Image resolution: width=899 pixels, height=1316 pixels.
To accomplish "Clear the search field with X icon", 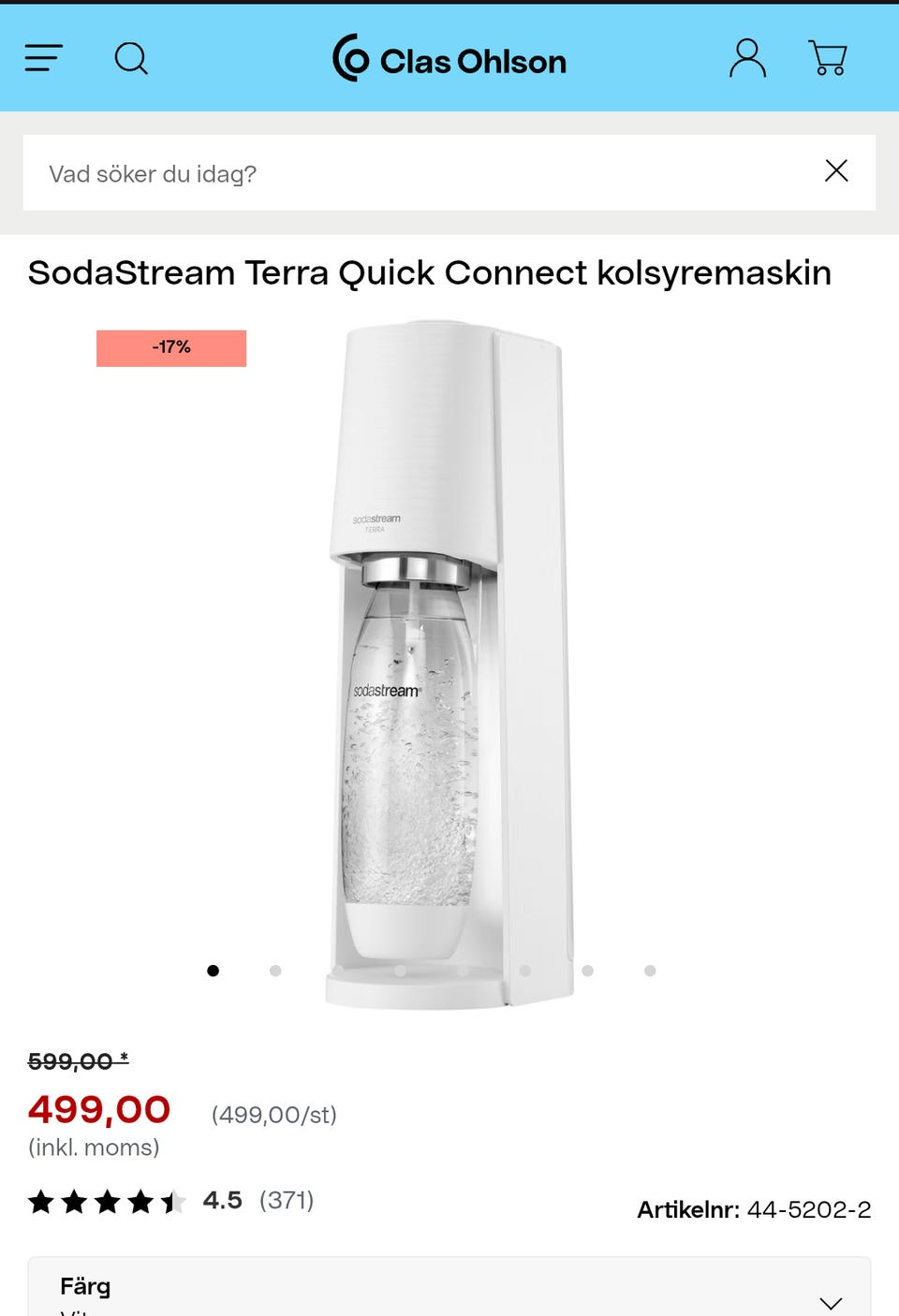I will 836,170.
